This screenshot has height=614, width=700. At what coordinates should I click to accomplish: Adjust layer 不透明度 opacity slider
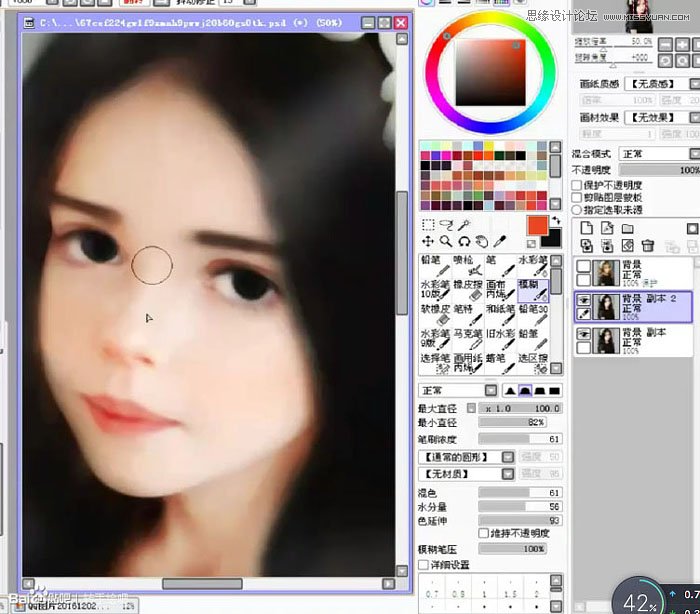(659, 170)
